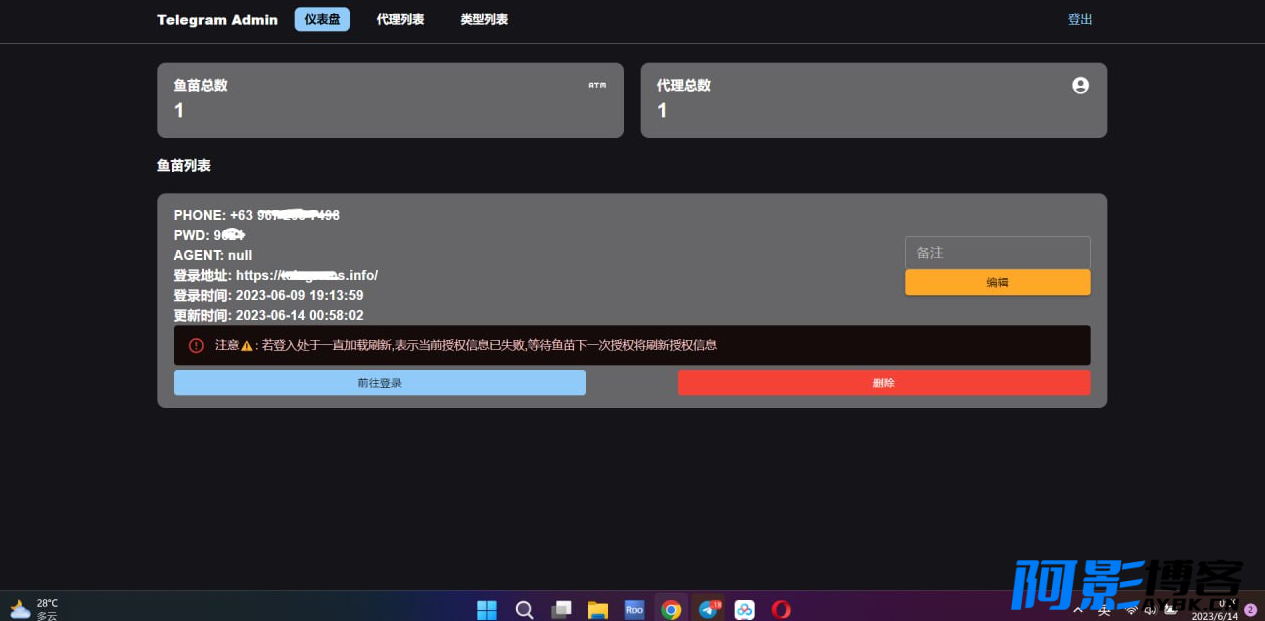The image size is (1265, 621).
Task: Open the Baidu Netdisk taskbar icon
Action: point(744,609)
